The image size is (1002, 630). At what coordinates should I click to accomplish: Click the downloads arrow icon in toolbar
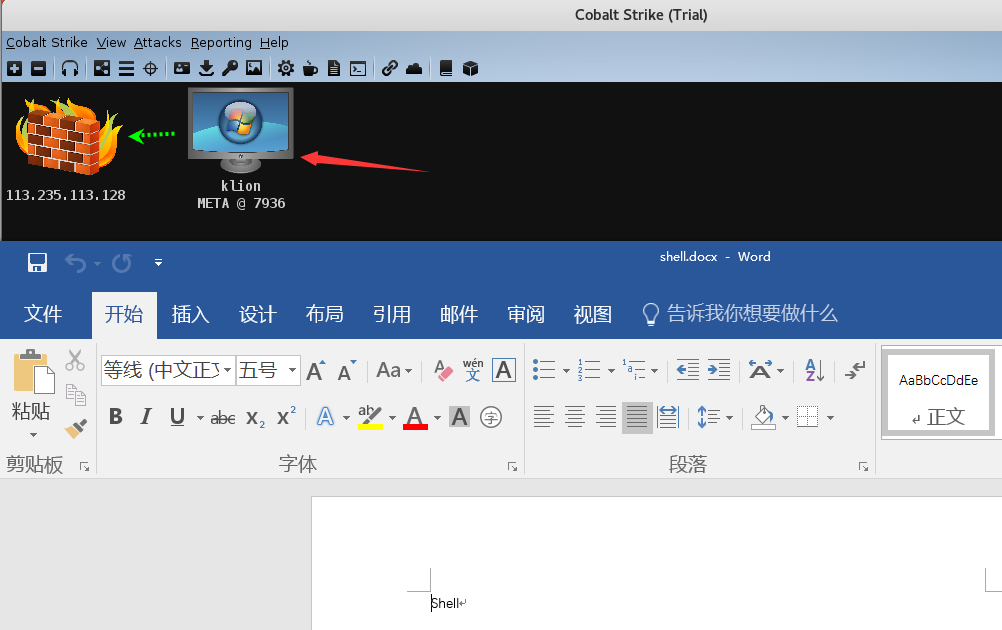206,68
